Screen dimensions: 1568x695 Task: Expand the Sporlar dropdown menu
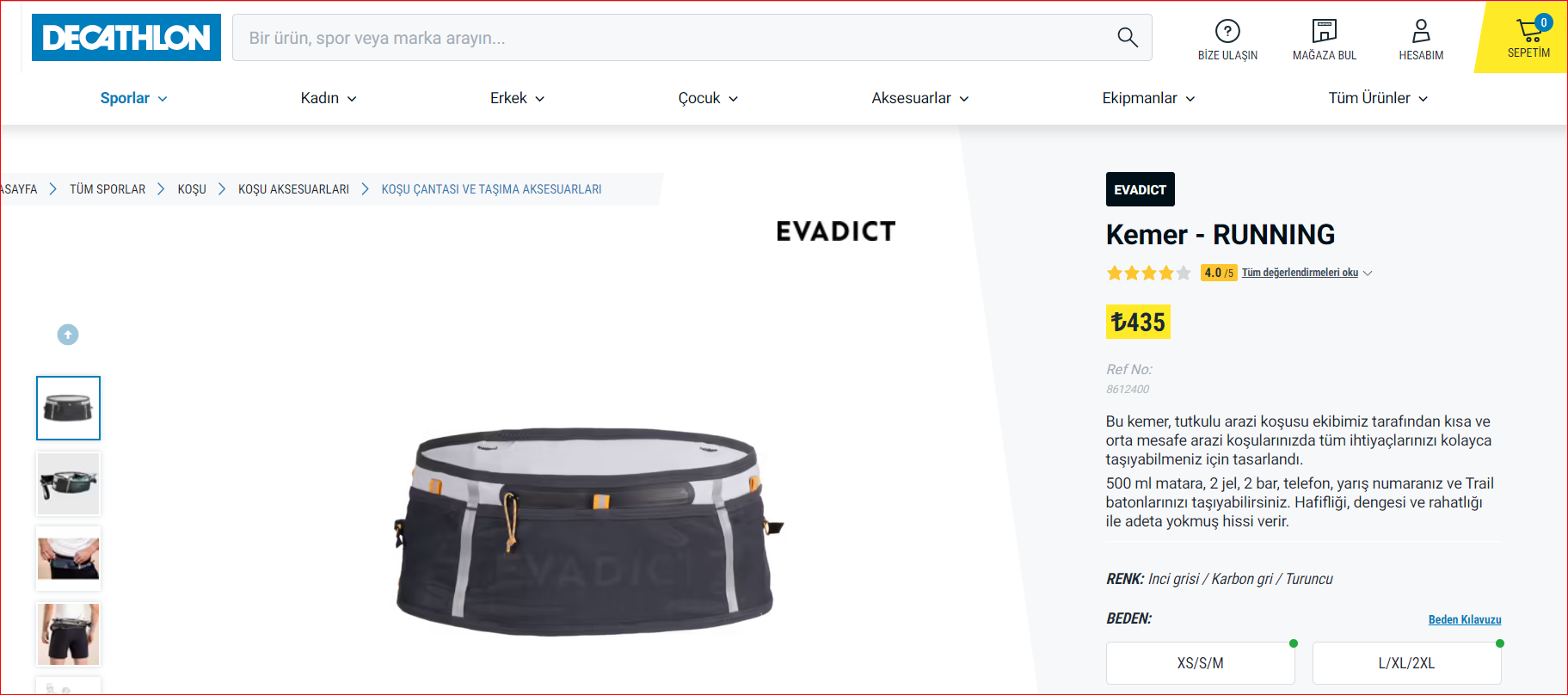point(133,98)
